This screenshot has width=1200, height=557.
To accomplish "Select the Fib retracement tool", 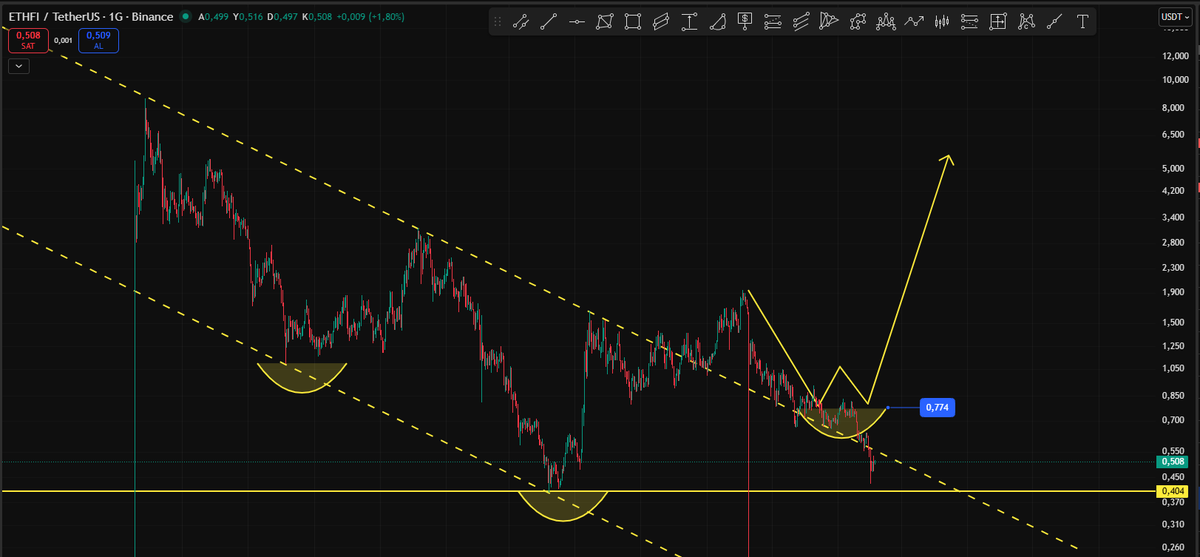I will pos(773,21).
